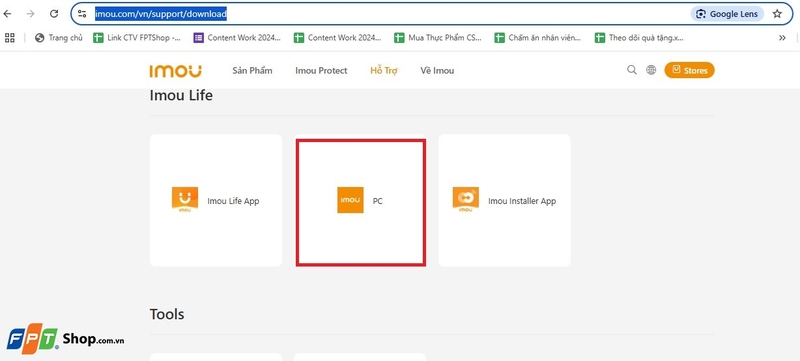Expand hidden bookmarks with double chevron
Viewport: 800px width, 361px height.
pyautogui.click(x=782, y=38)
